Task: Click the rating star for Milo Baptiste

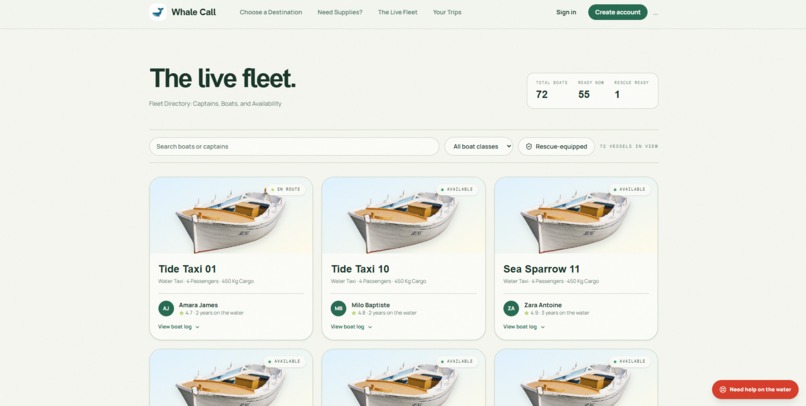Action: 354,313
